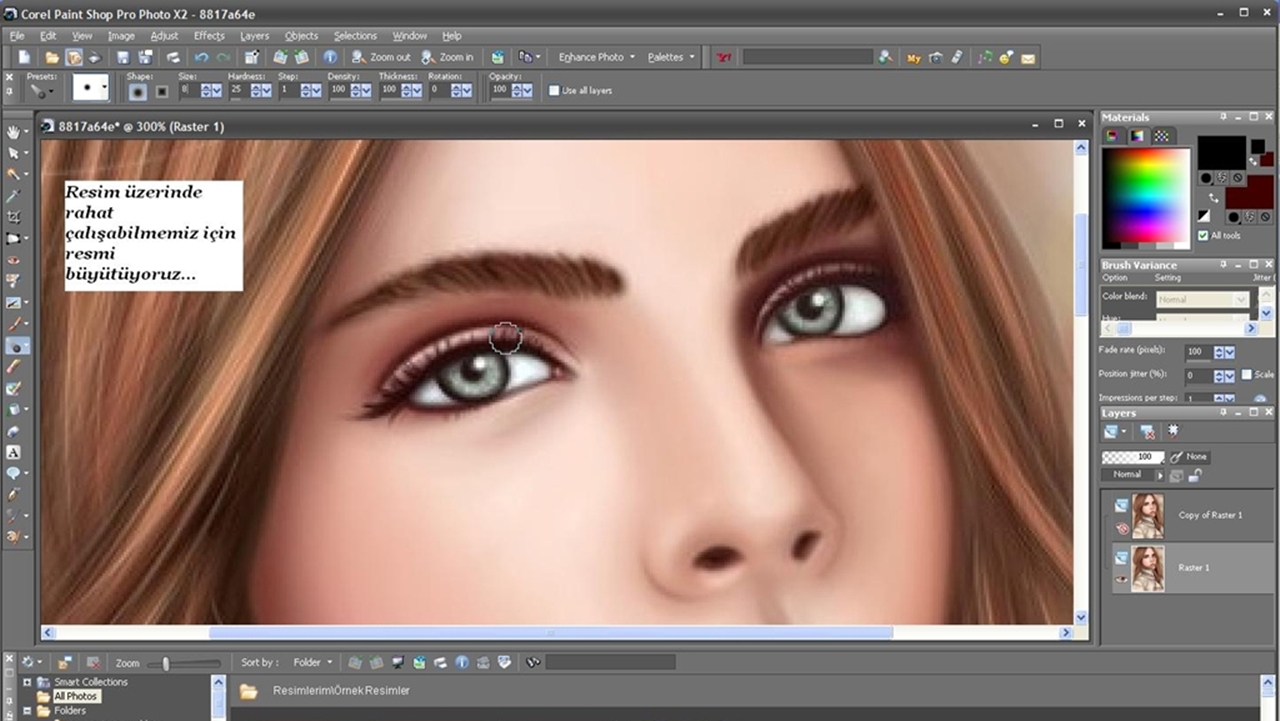Toggle visibility of Copy of Raster 1 layer
The width and height of the screenshot is (1280, 721).
click(x=1122, y=528)
